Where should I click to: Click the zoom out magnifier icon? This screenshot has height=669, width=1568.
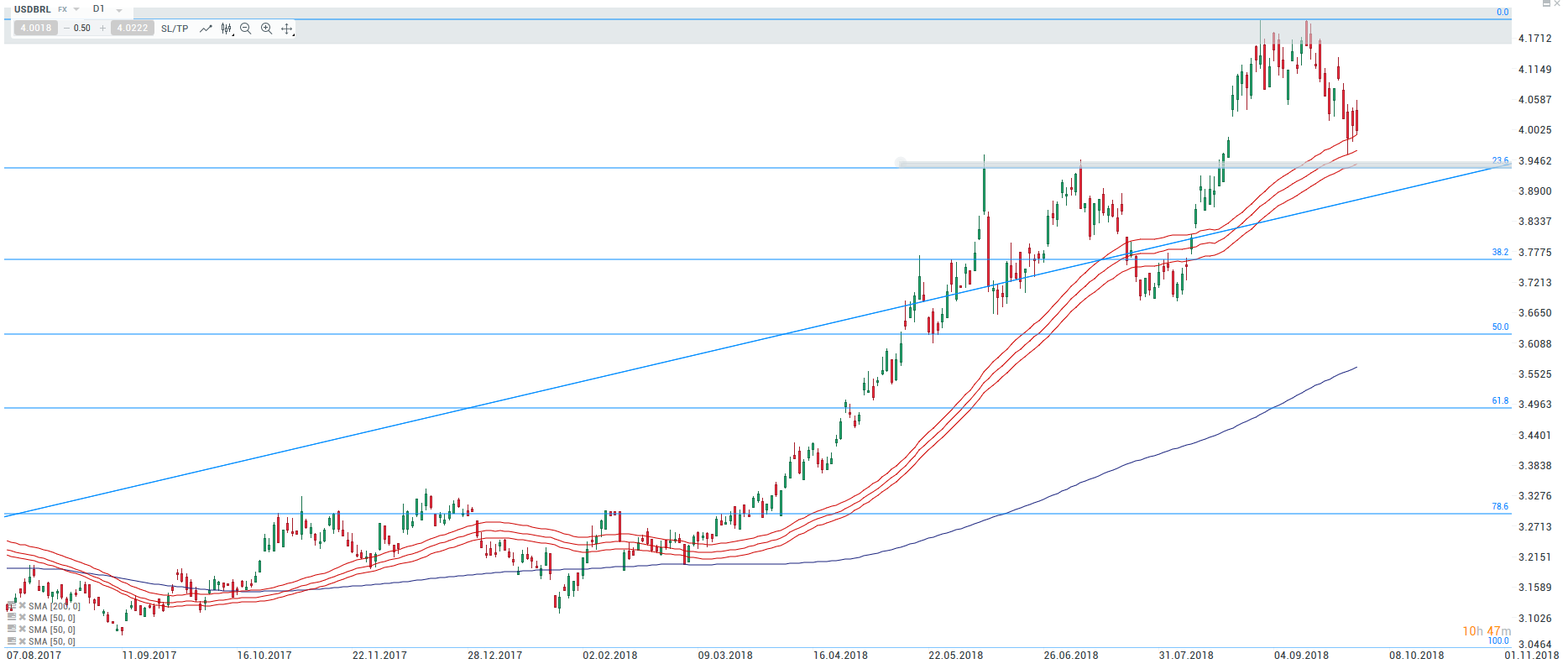point(246,29)
